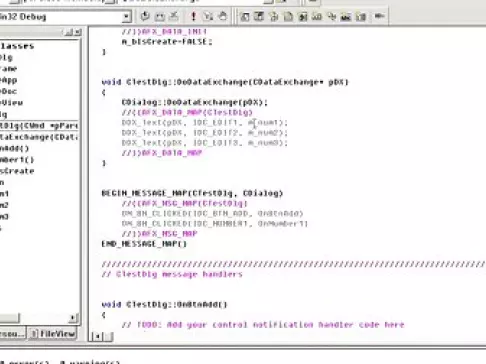
Task: Click the New Menu resource icon
Action: (x=259, y=16)
